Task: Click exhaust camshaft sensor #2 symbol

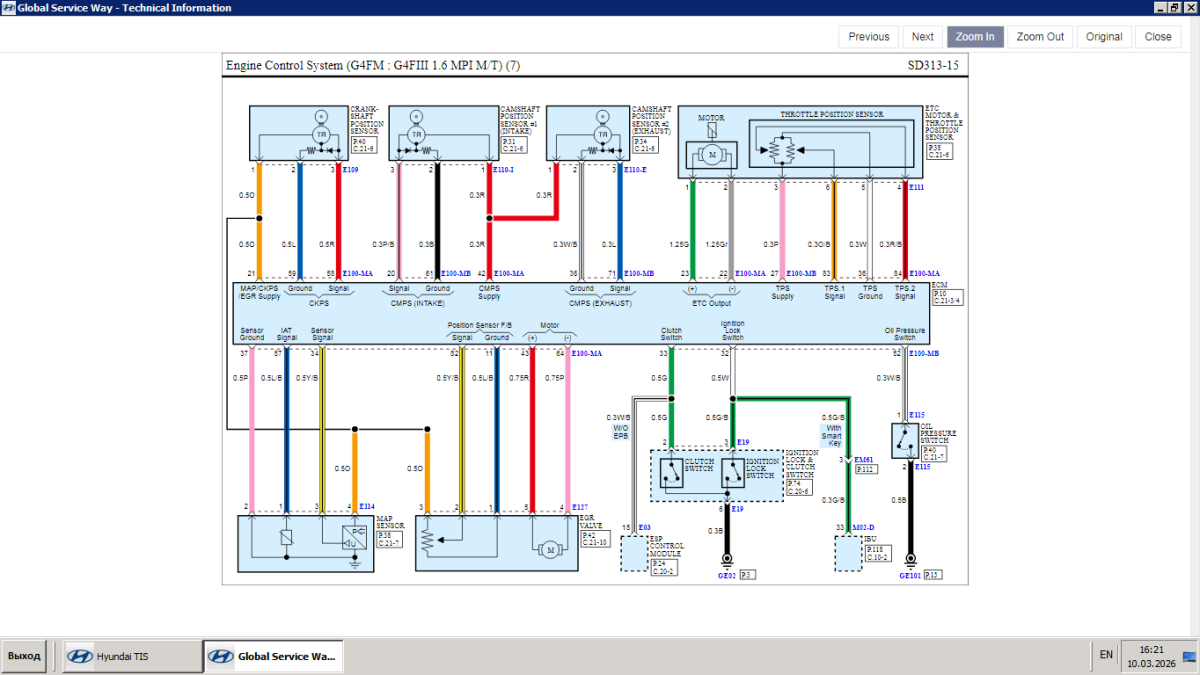Action: click(602, 133)
